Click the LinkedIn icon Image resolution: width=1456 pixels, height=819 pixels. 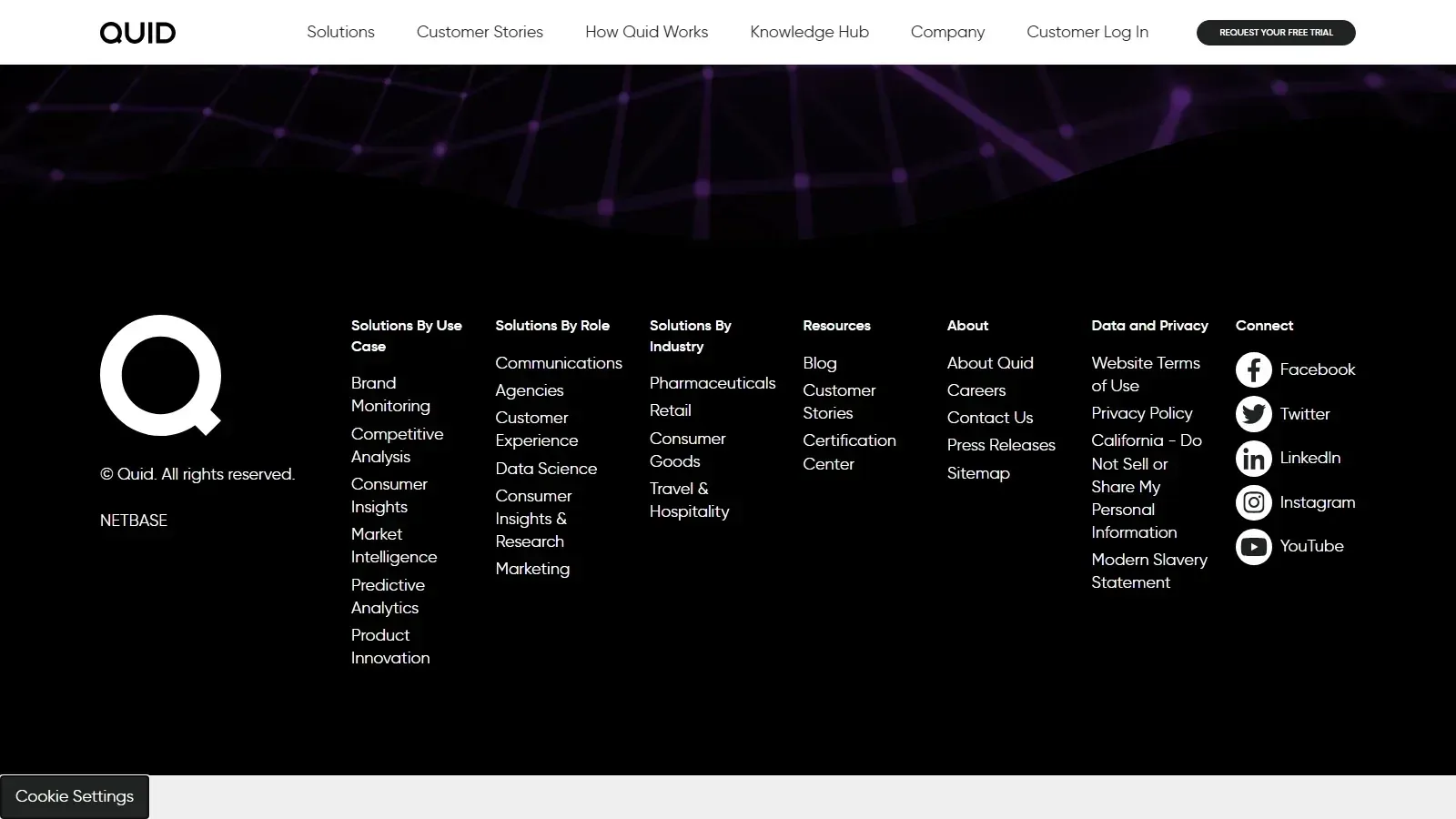tap(1253, 458)
